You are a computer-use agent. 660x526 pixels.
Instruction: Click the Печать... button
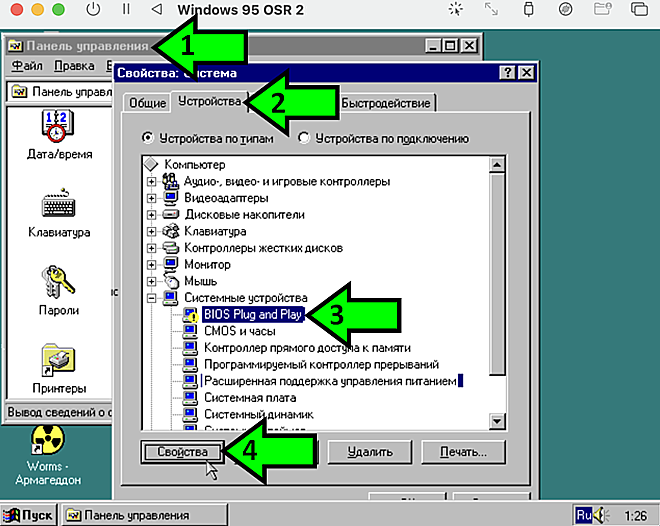pos(463,452)
